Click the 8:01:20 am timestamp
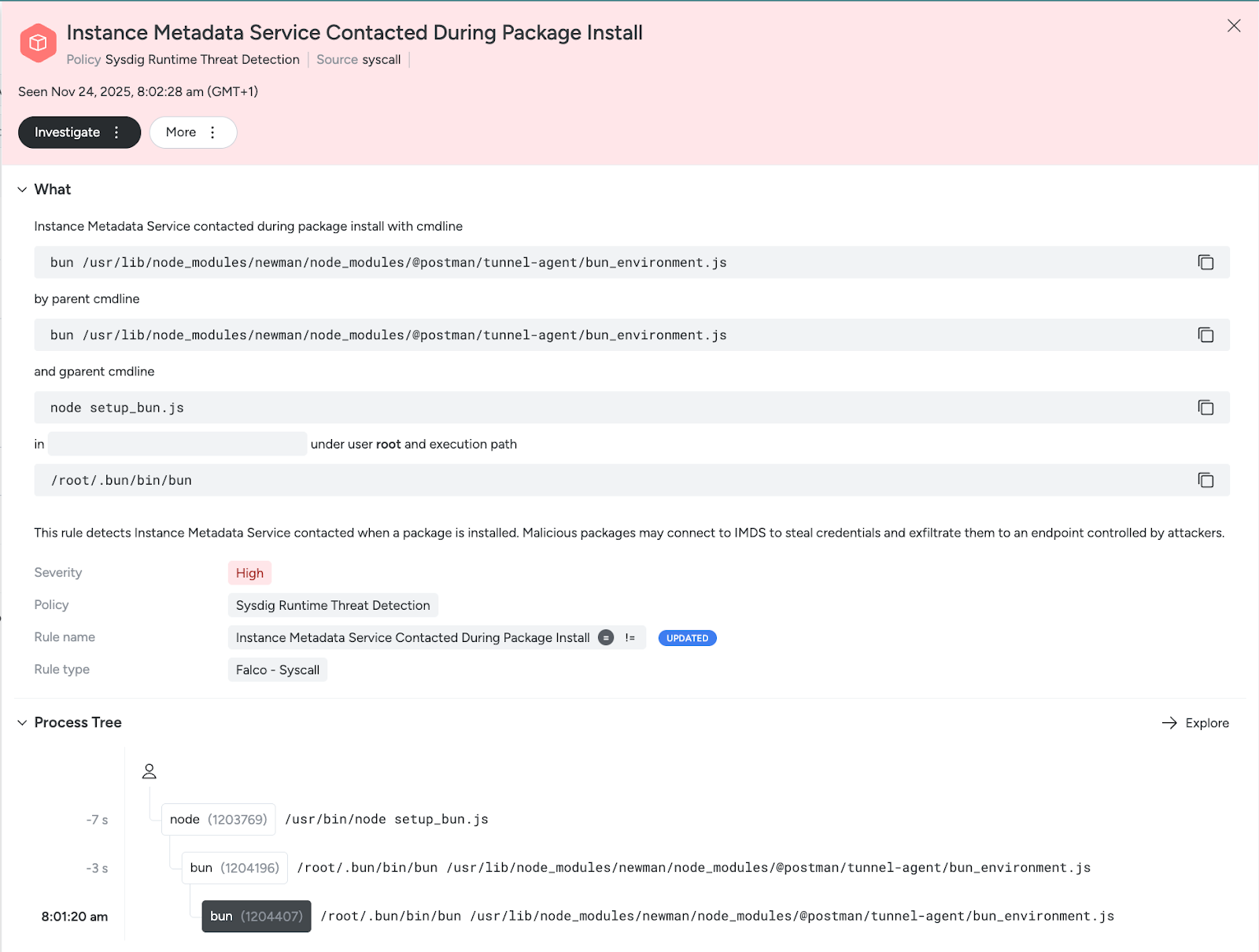This screenshot has width=1259, height=952. pos(75,917)
